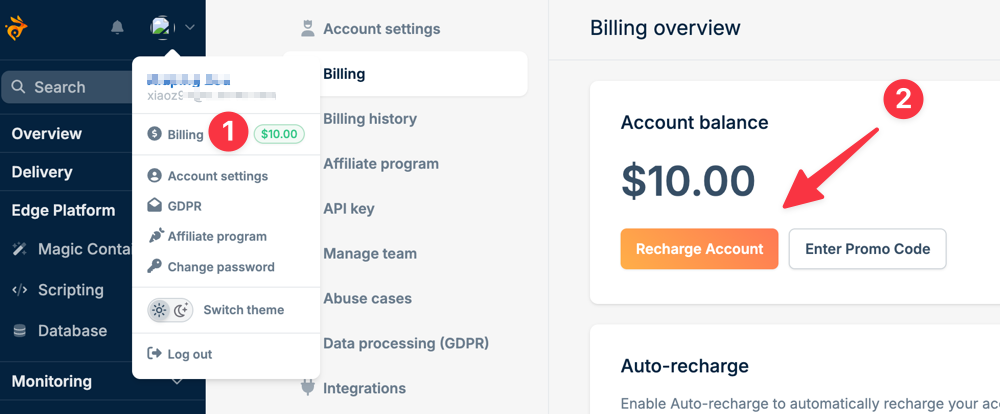Click the Log out icon
Screen dimensions: 1000x414
click(154, 354)
